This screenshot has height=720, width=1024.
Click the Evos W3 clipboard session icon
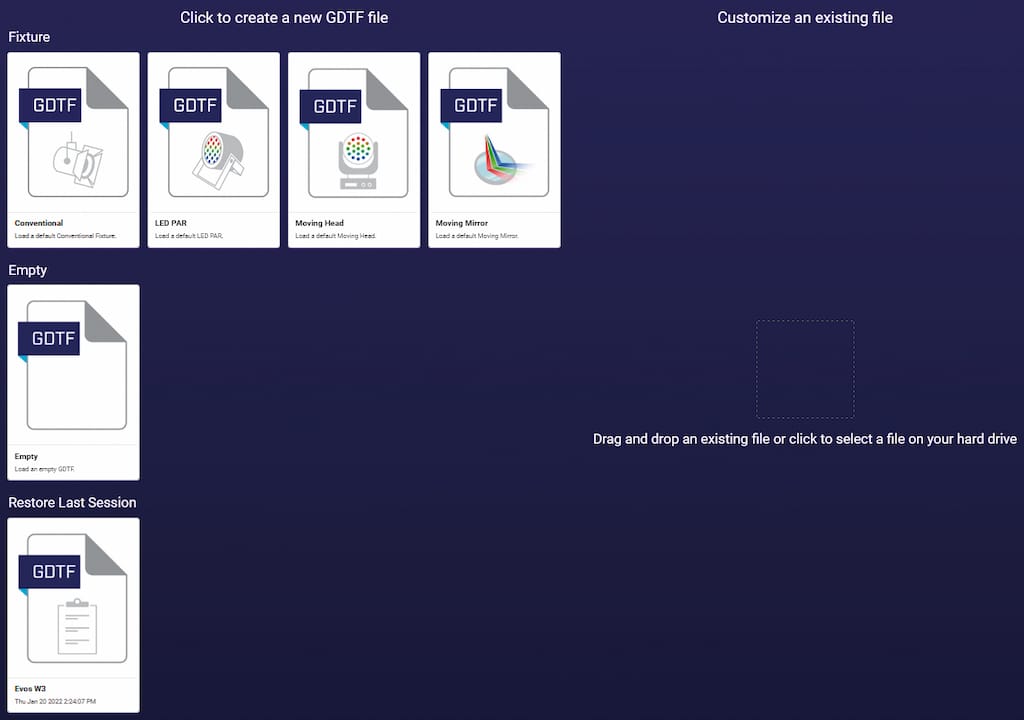[x=78, y=627]
